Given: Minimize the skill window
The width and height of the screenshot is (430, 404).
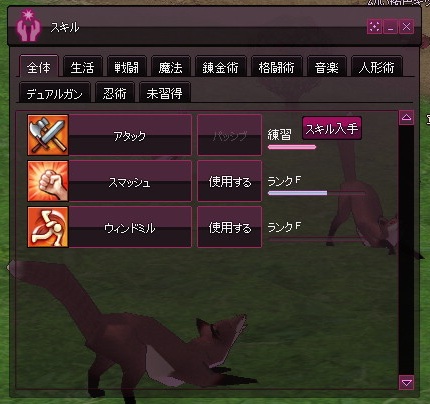Looking at the screenshot, I should pyautogui.click(x=390, y=27).
